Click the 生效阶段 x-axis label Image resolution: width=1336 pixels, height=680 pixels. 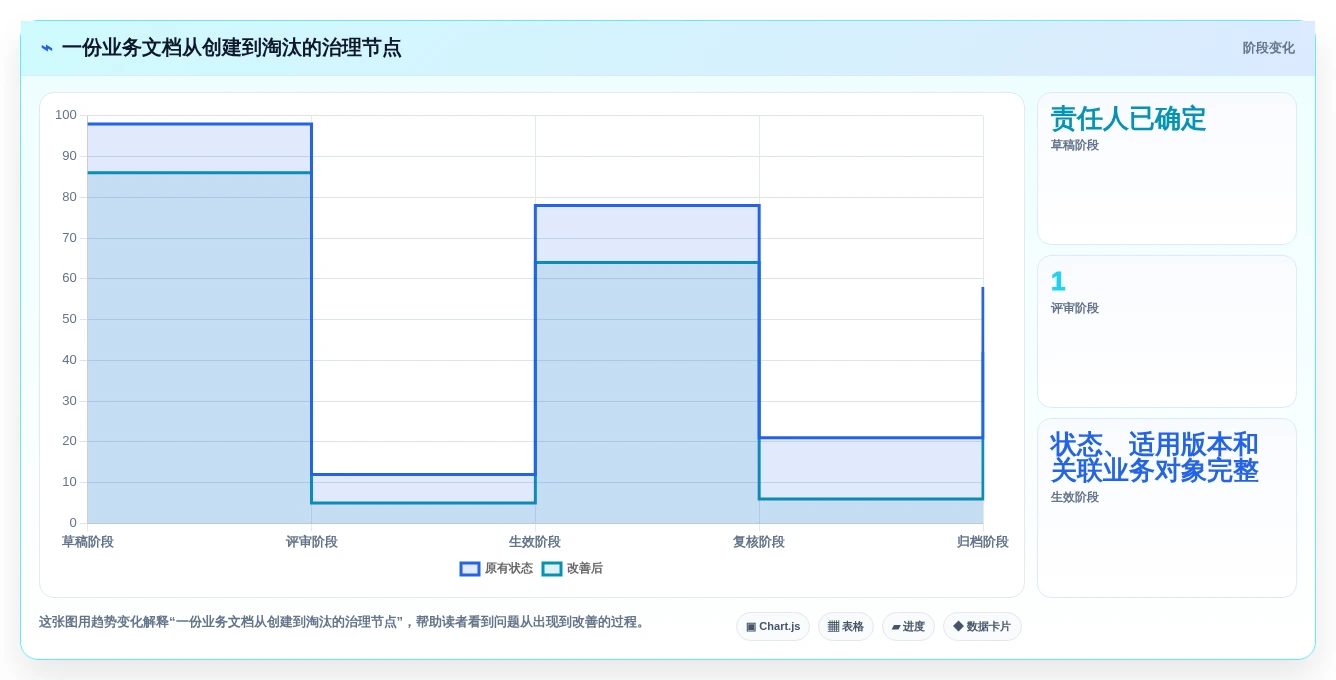[535, 542]
